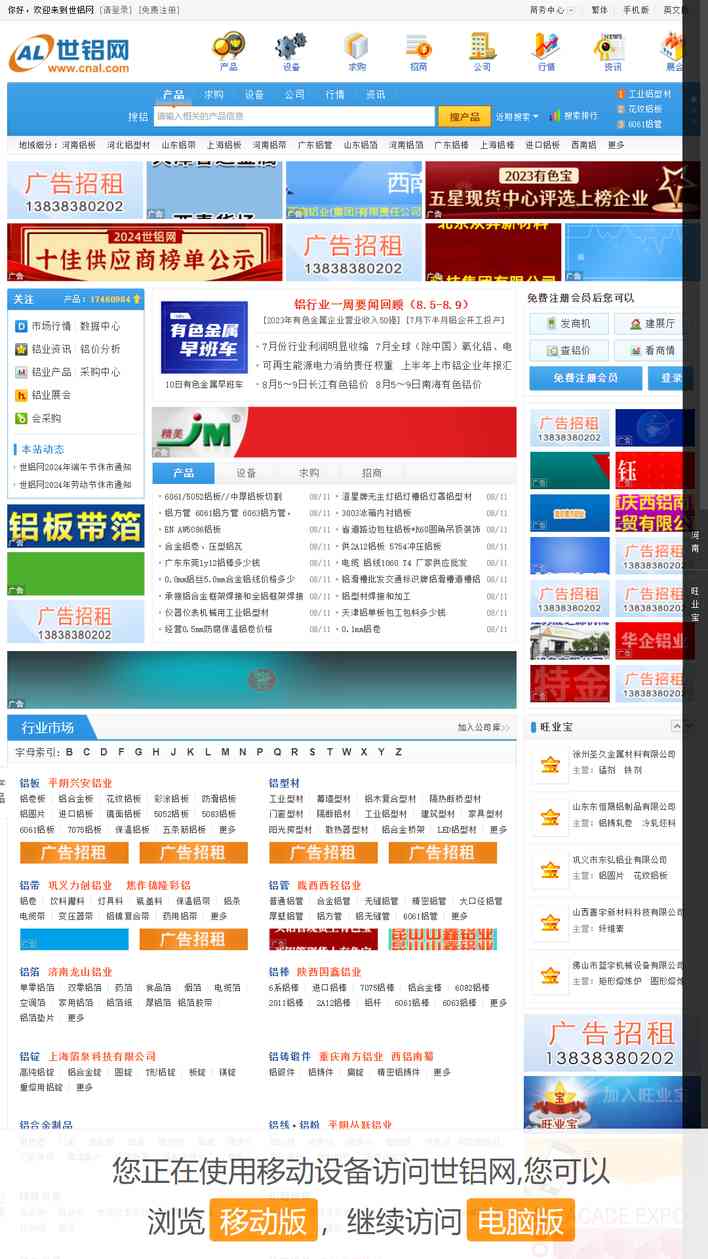
Task: Open 2024世铝网十佳供应商榜单公示 banner
Action: coord(144,252)
